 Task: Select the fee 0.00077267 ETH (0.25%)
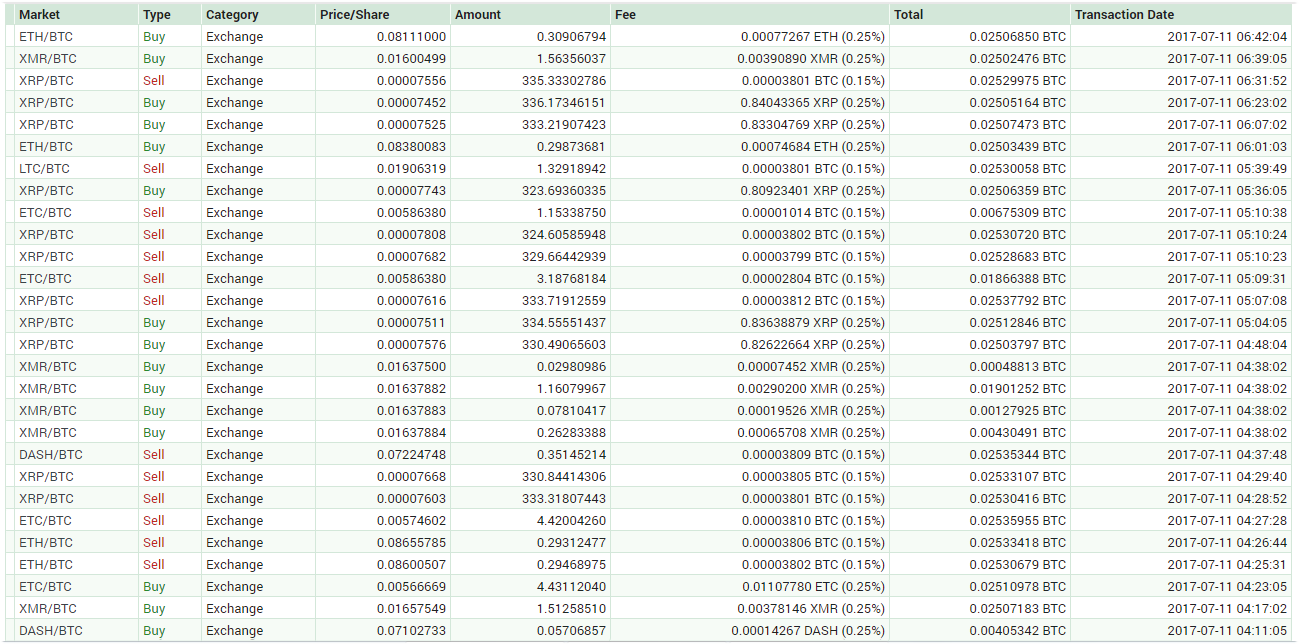813,37
